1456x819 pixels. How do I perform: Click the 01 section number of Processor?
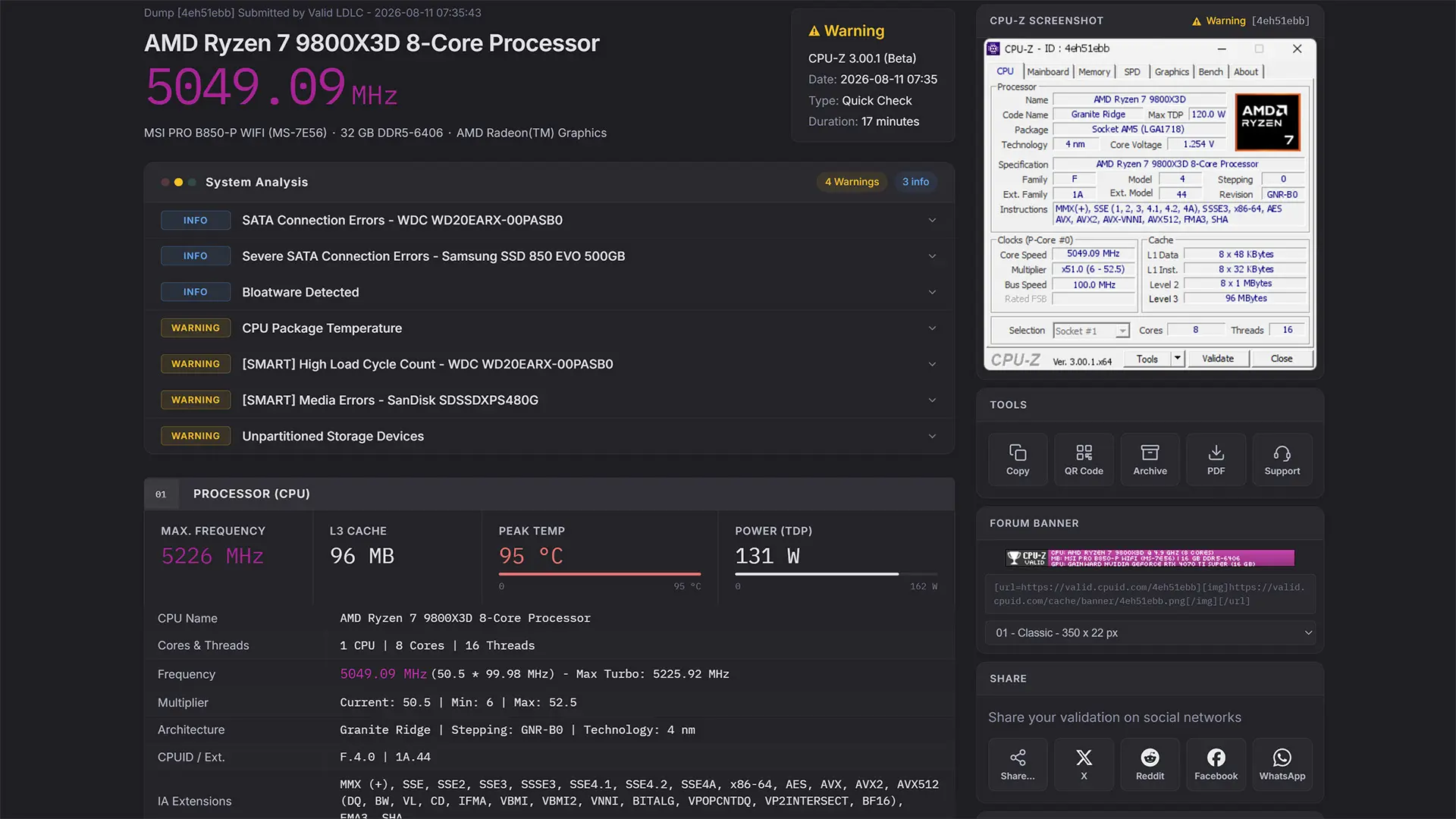161,494
